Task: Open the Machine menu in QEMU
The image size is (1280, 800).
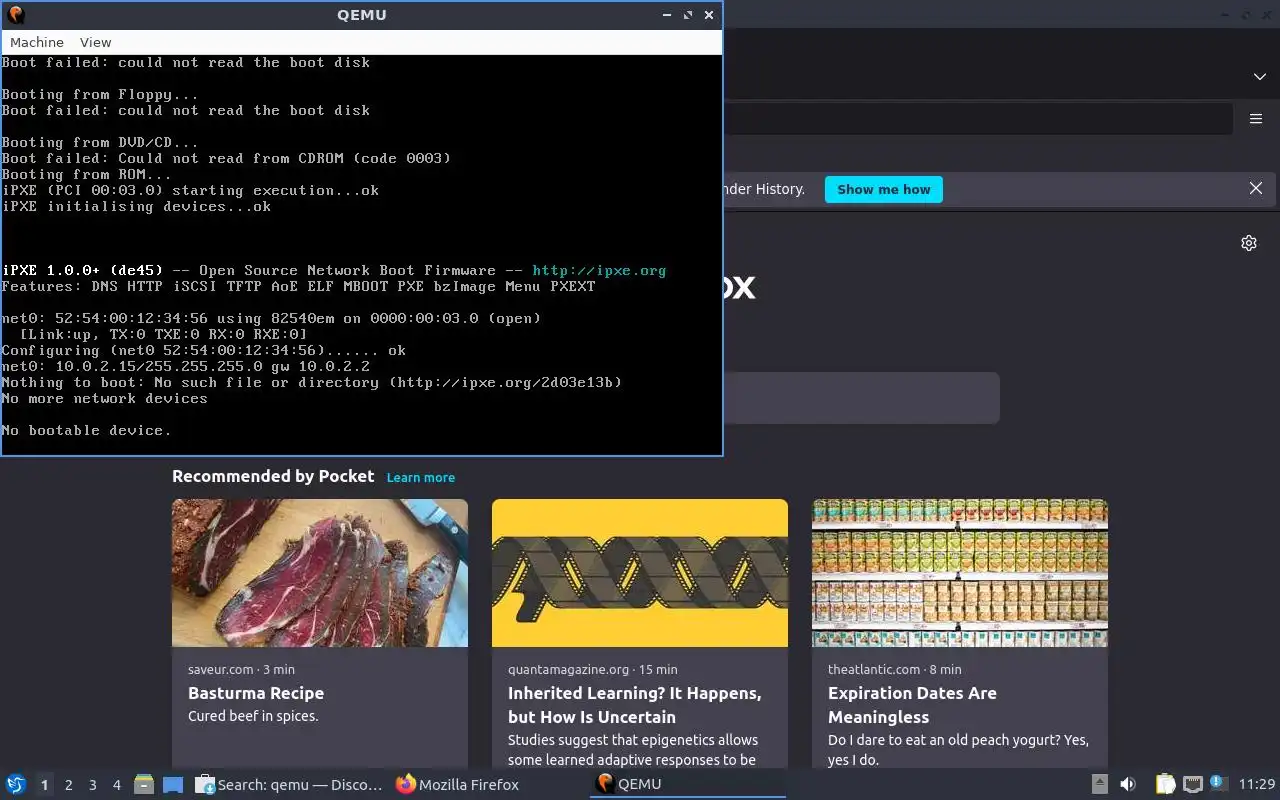Action: click(x=37, y=42)
